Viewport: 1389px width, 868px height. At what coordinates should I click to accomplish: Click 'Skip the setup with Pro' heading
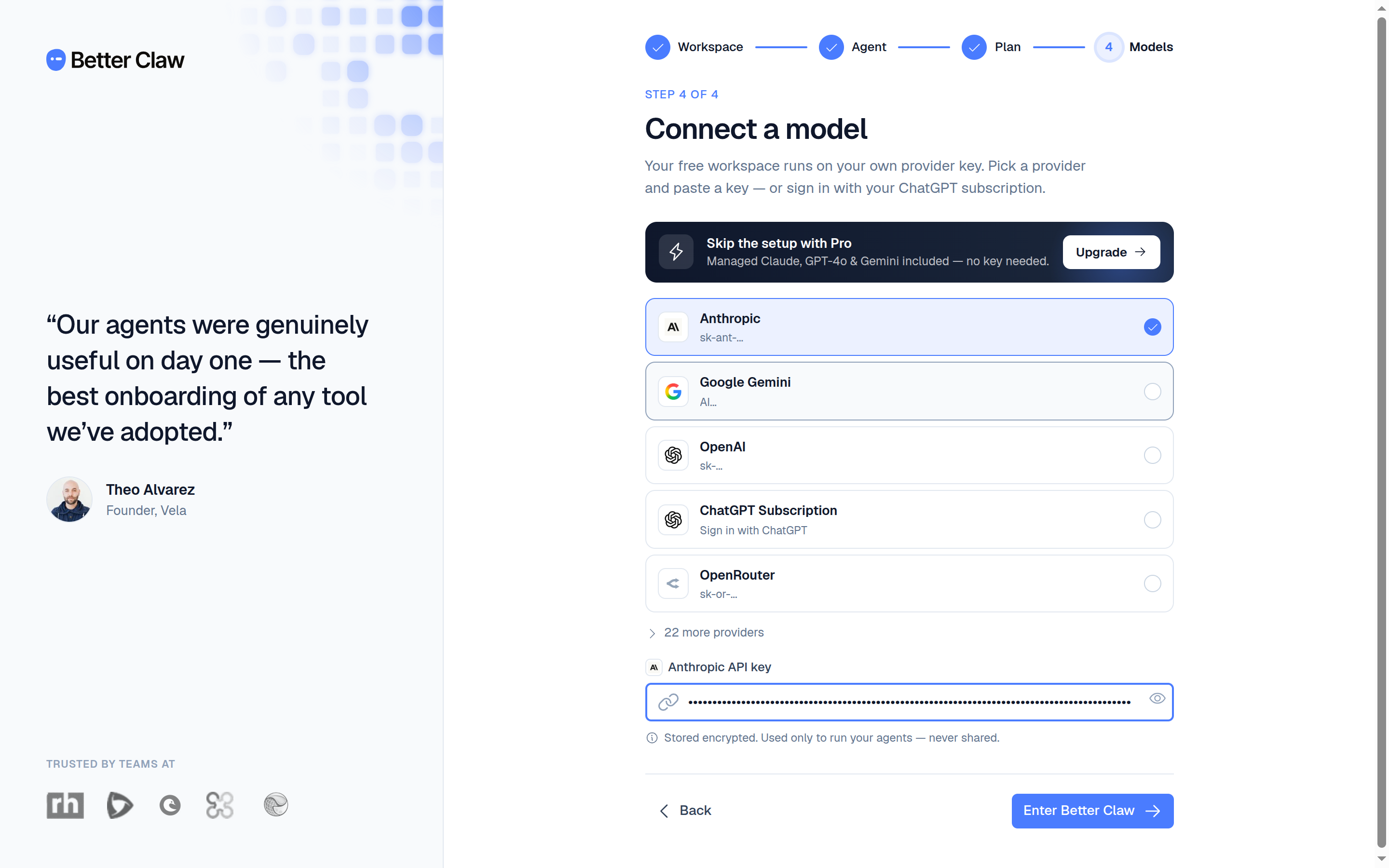point(779,244)
